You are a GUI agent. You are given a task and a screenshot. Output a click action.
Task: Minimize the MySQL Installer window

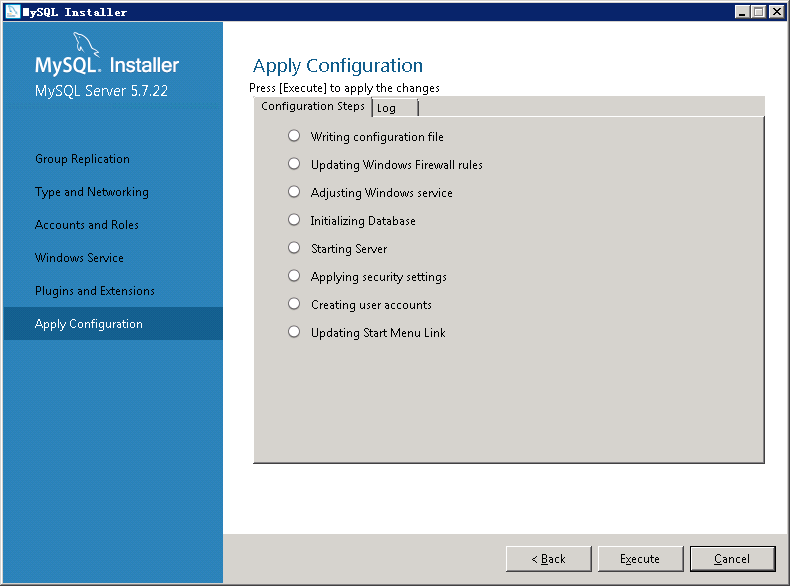[x=742, y=12]
